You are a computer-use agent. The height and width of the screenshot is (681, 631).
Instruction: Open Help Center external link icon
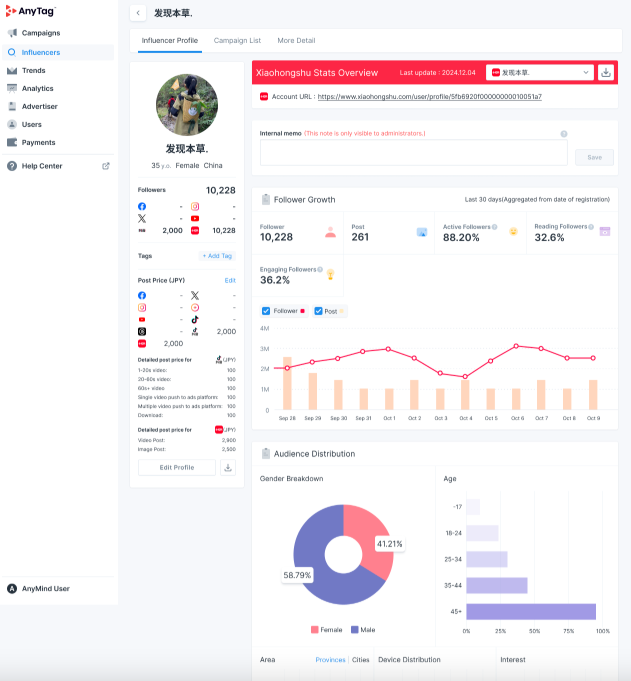(106, 166)
